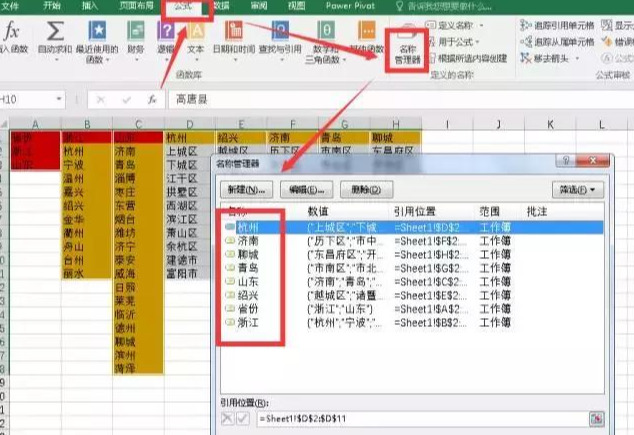Click cell containing 淄博 in column C

tap(138, 178)
